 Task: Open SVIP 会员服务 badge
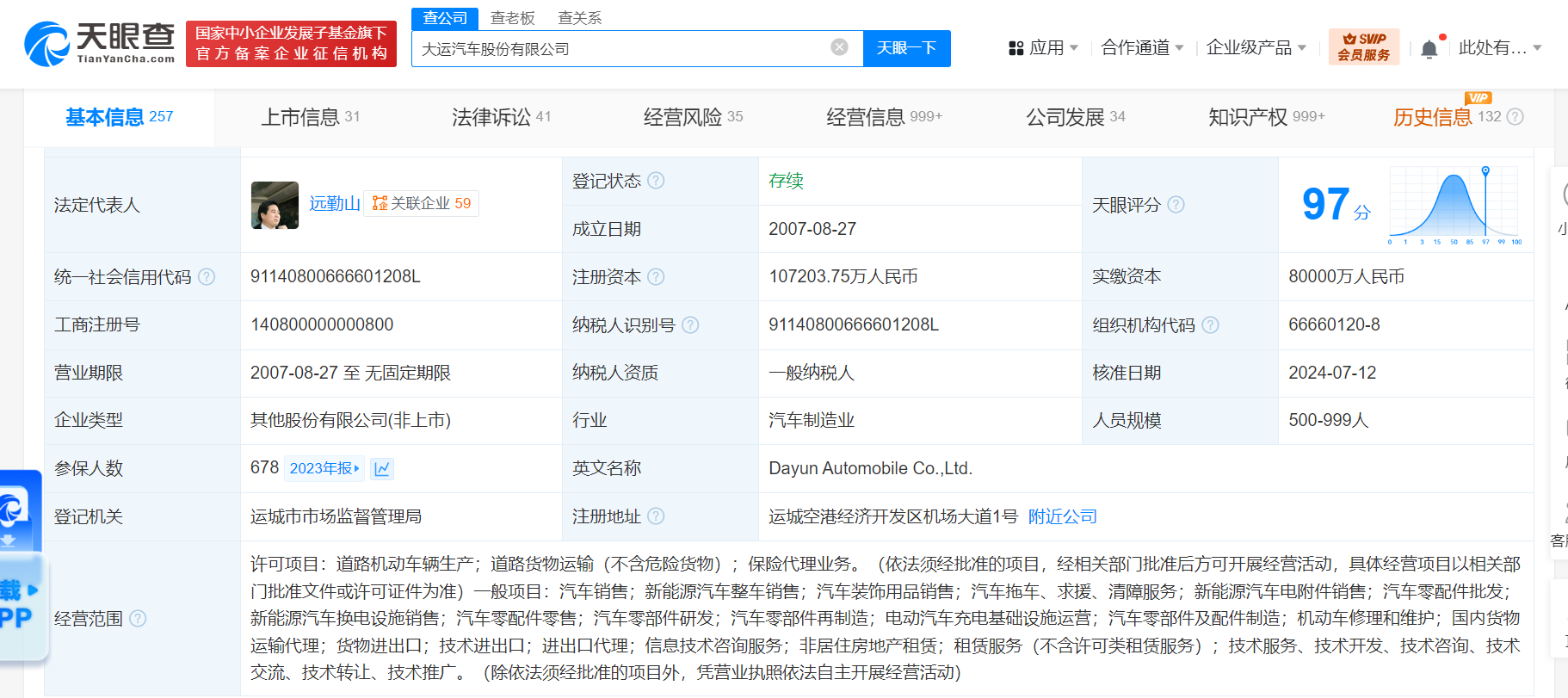tap(1363, 47)
